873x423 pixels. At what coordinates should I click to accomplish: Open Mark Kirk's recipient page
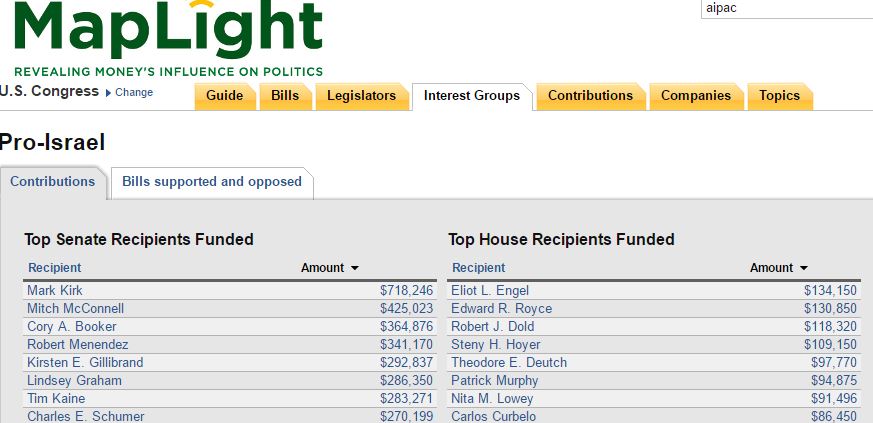[x=55, y=290]
